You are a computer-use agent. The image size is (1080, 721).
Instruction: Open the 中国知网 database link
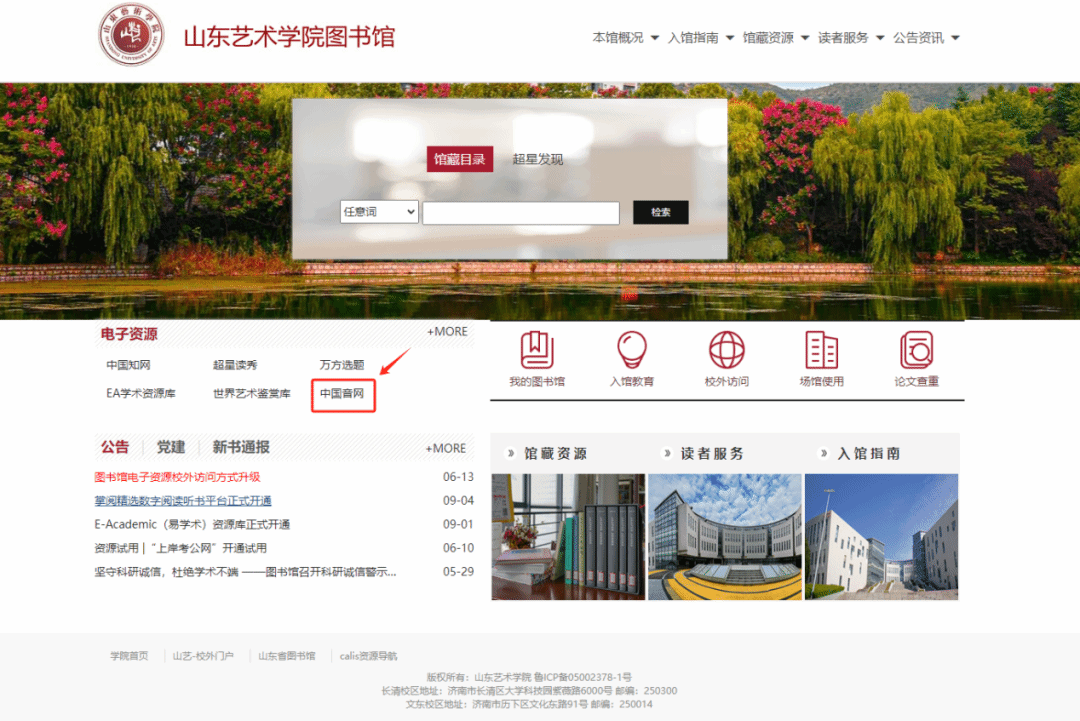tap(129, 365)
